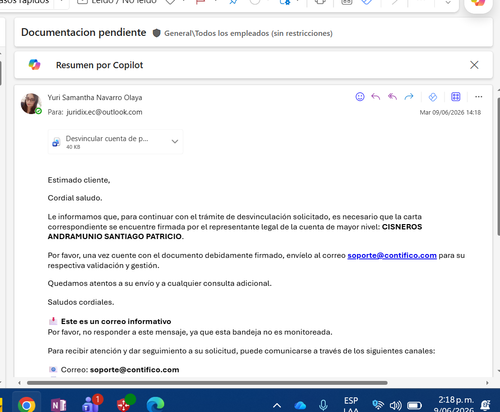
Task: Open sender profile photo of Yuri Samantha
Action: [31, 104]
